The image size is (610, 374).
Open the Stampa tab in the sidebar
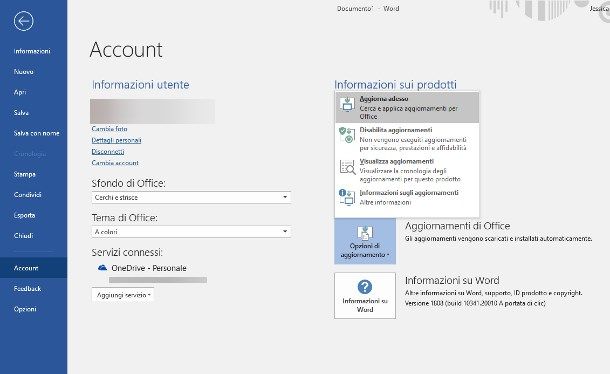[25, 174]
